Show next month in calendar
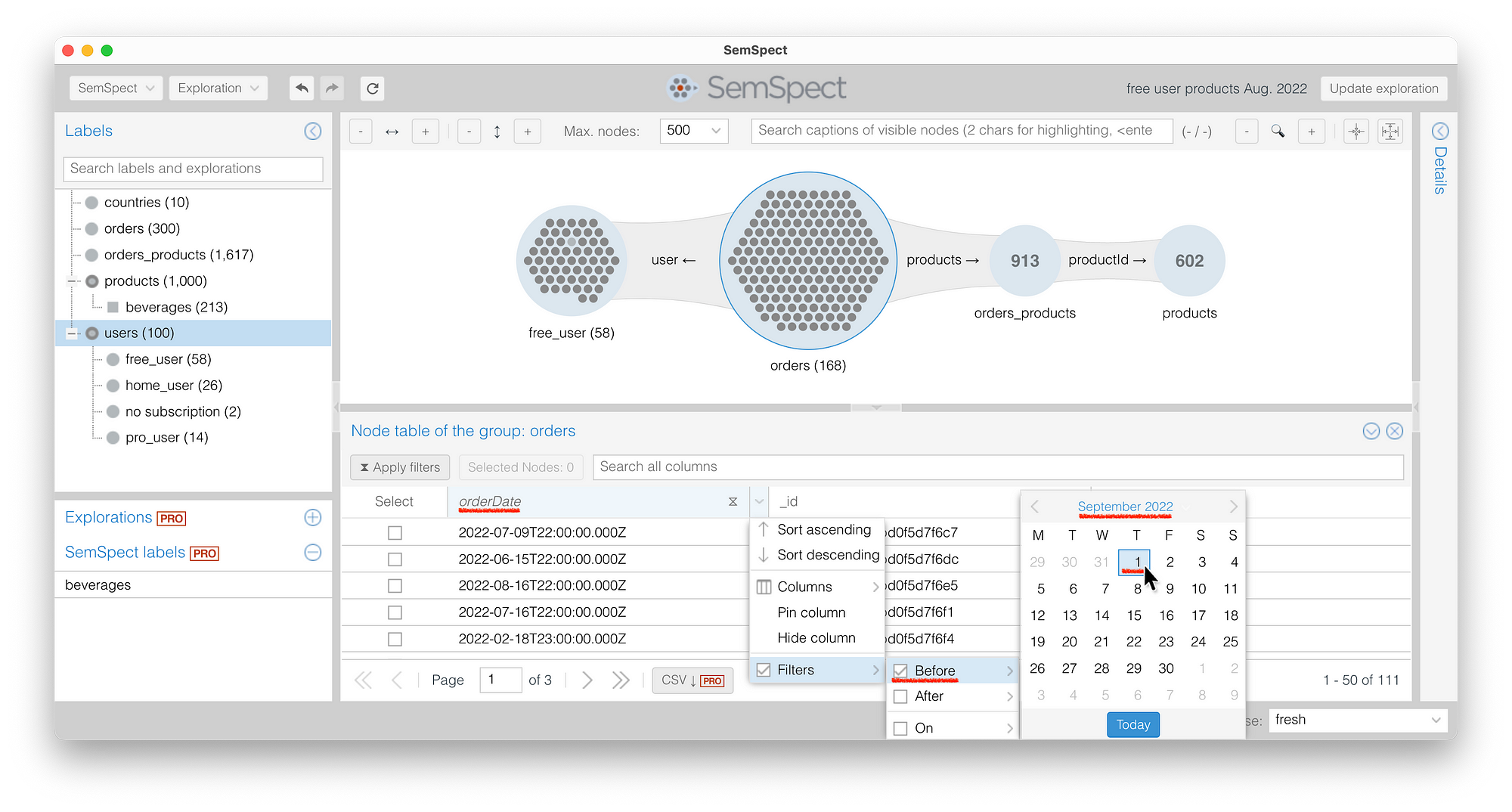 (x=1233, y=507)
